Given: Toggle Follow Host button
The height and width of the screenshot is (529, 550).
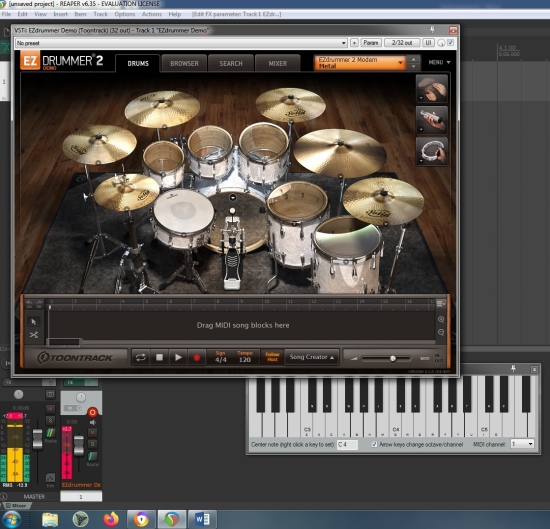Looking at the screenshot, I should (272, 357).
